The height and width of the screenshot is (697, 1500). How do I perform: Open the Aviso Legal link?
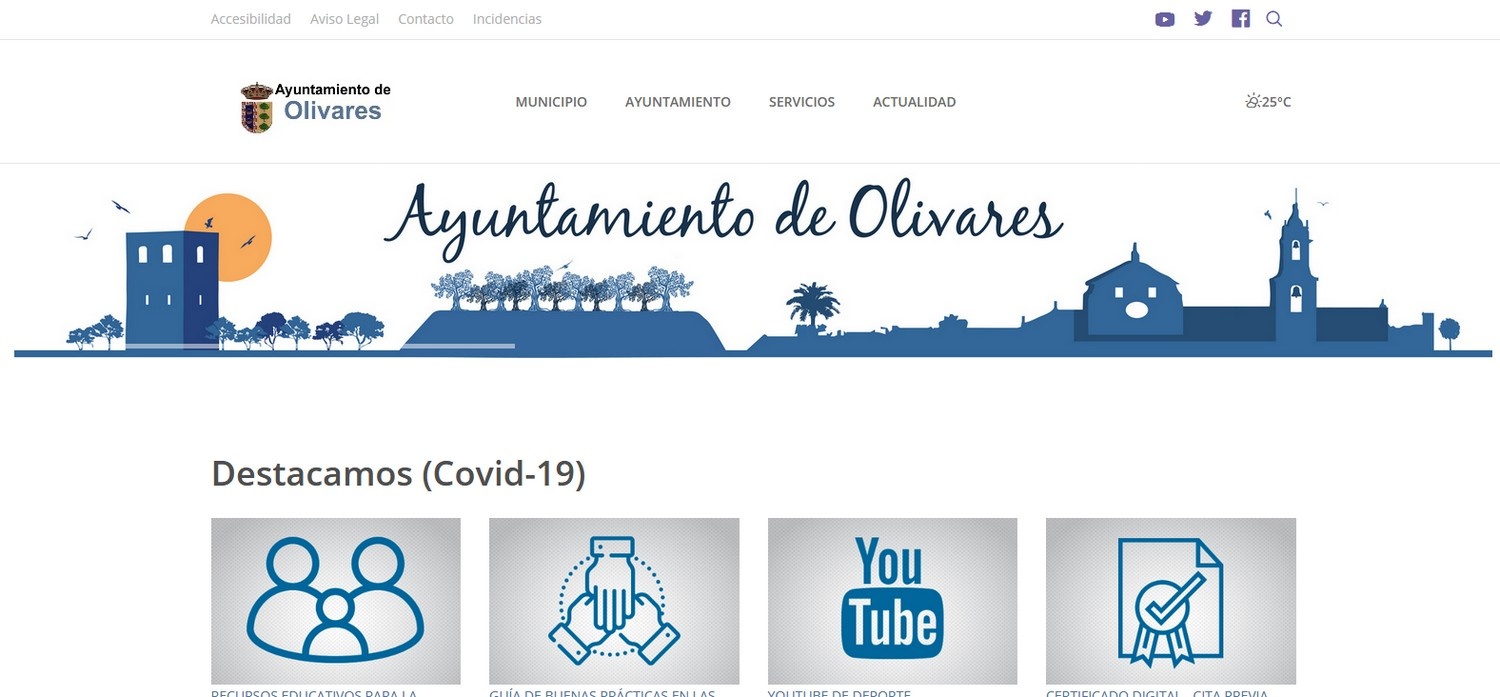coord(344,18)
